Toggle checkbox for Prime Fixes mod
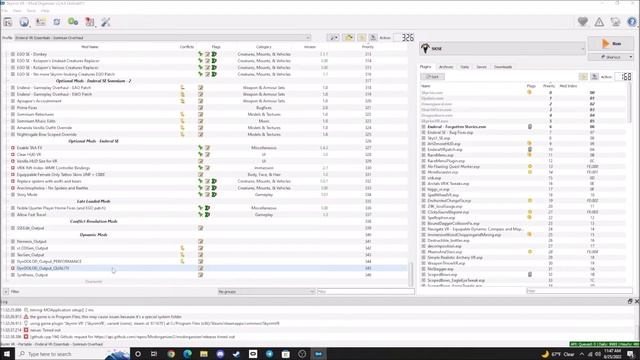Screen dimensions: 640x360 point(13,108)
